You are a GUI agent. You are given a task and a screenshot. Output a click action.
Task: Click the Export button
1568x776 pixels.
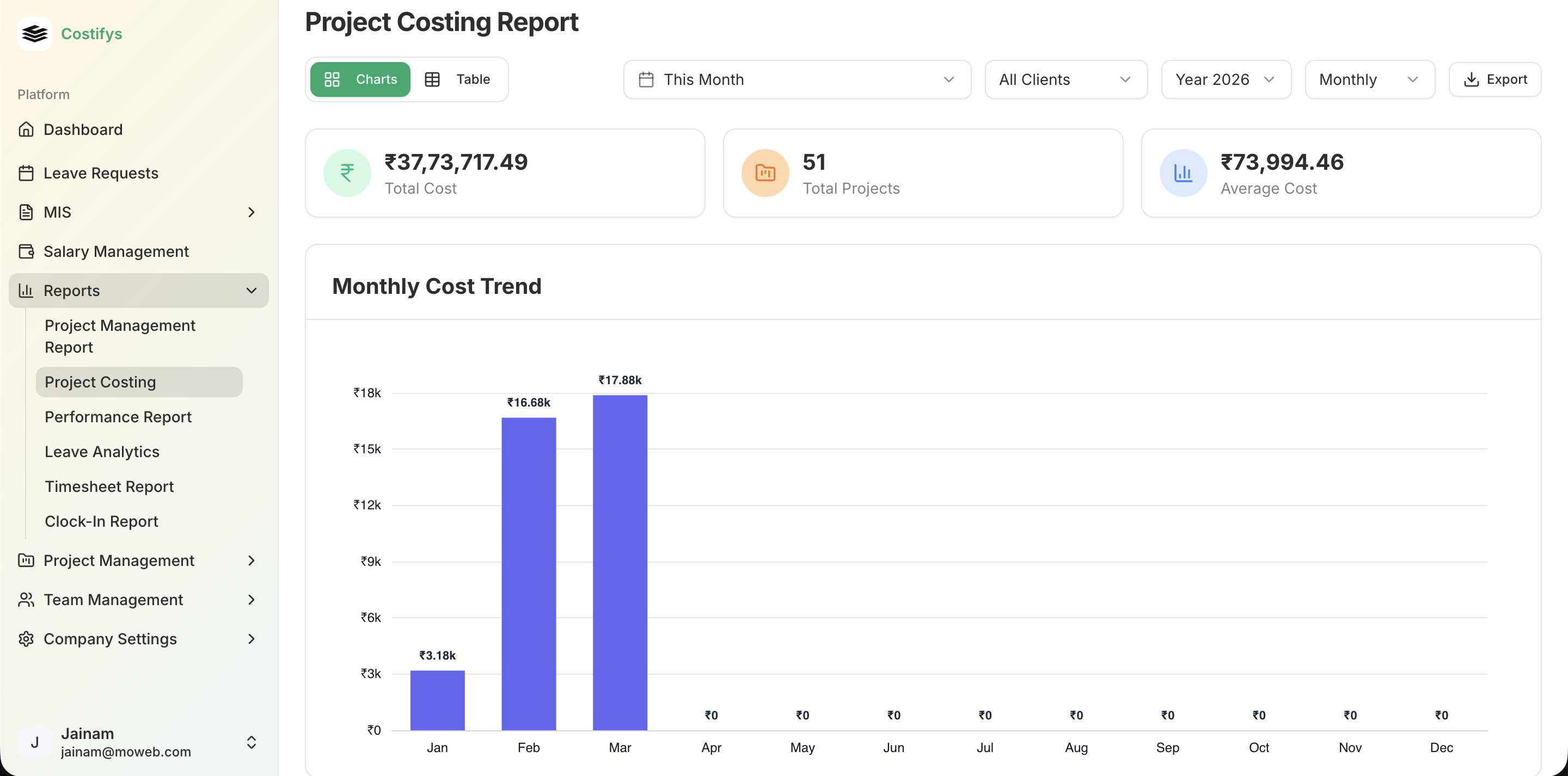pyautogui.click(x=1494, y=79)
